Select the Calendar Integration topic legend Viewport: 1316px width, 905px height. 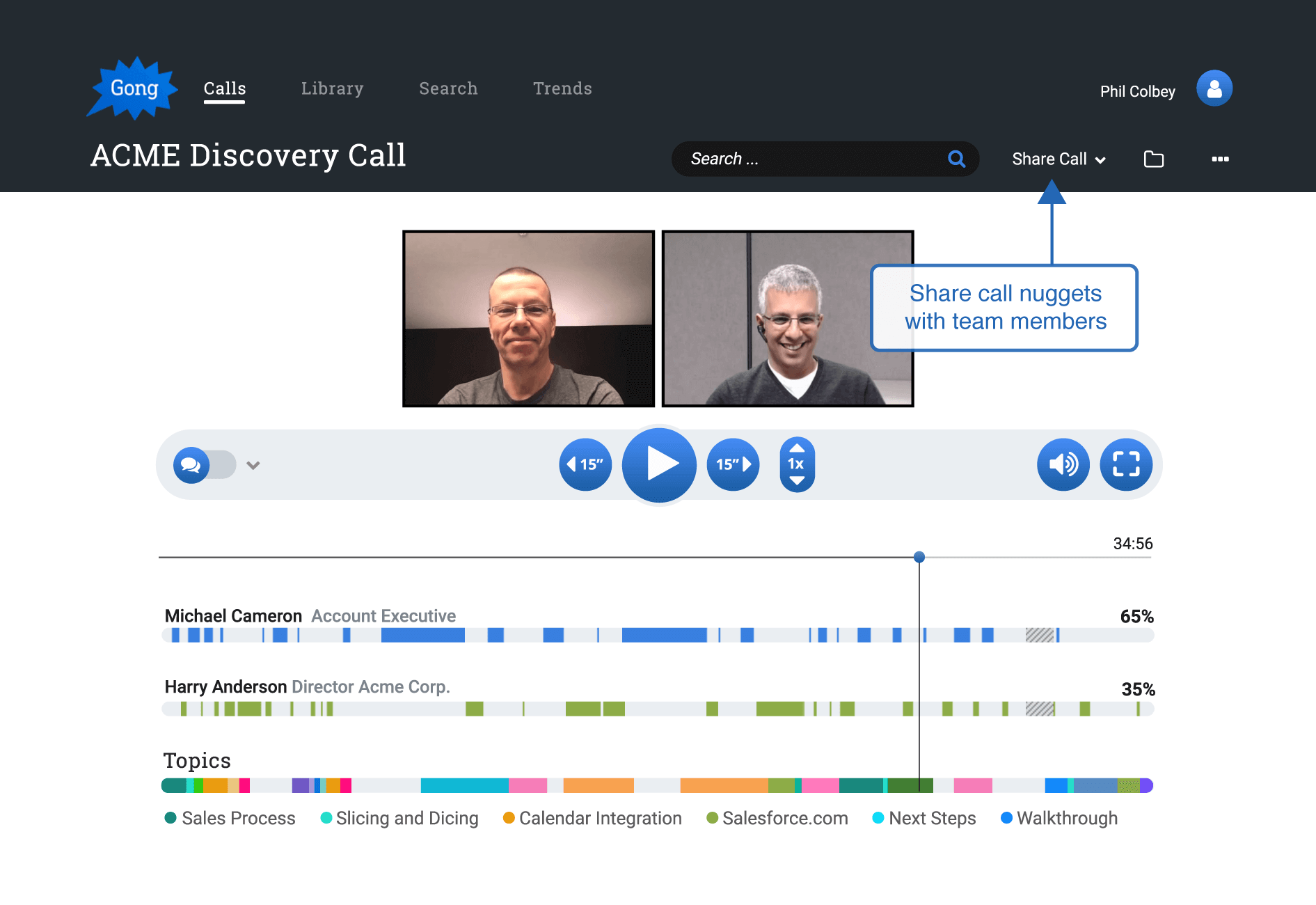(592, 818)
